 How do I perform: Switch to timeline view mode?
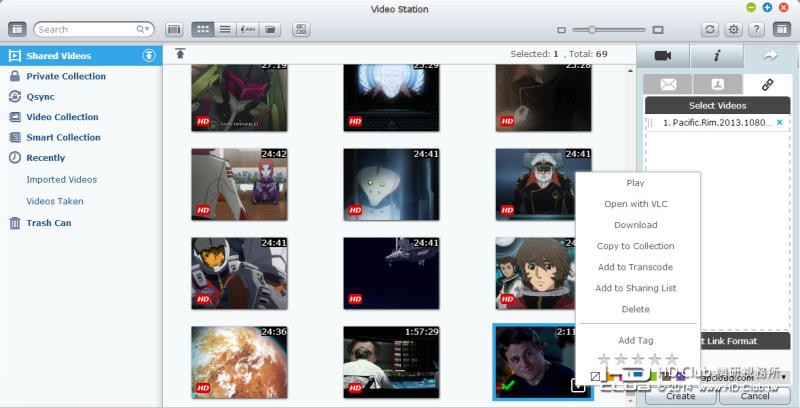coord(248,30)
